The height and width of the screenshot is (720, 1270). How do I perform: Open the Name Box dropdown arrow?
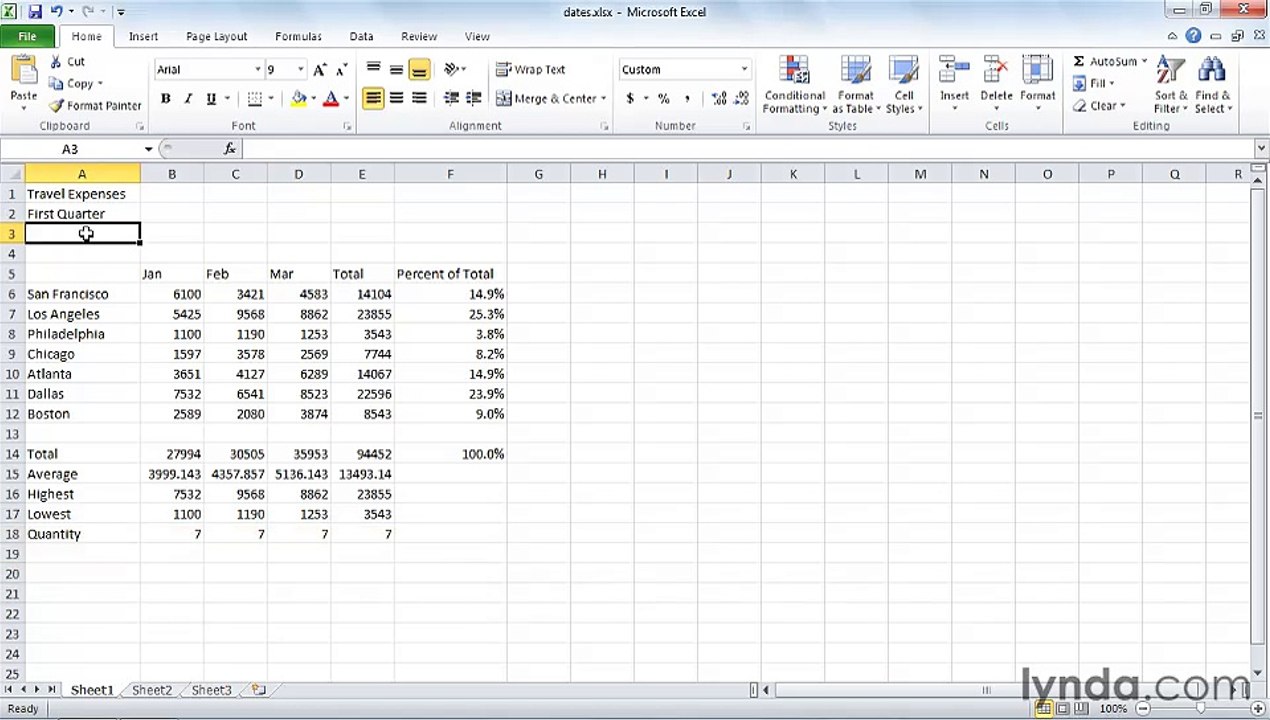click(x=148, y=149)
